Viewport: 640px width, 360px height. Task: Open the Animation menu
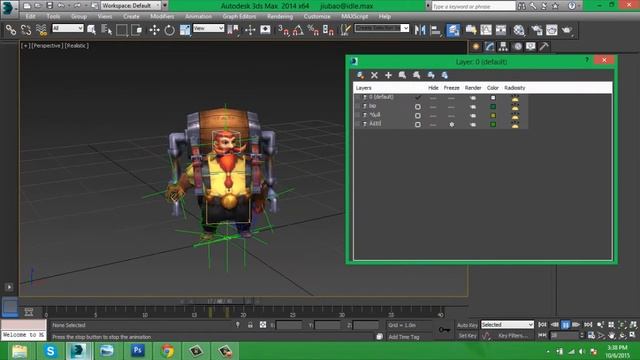pyautogui.click(x=198, y=16)
